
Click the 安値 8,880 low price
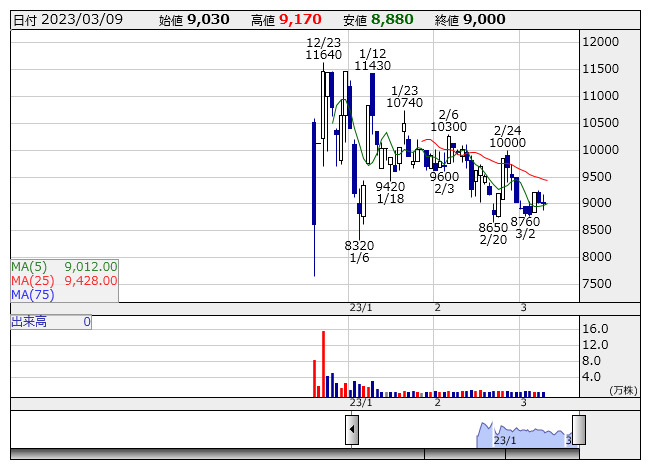(378, 20)
